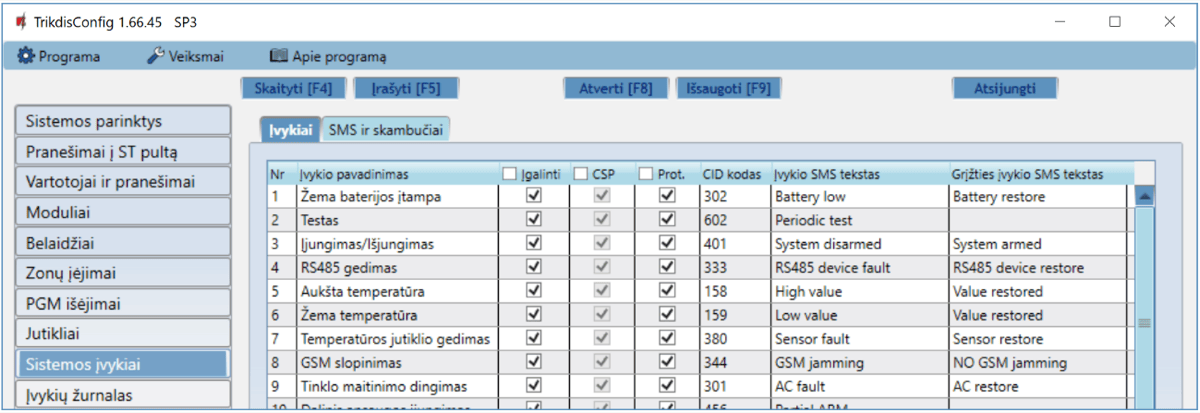The height and width of the screenshot is (413, 1200).
Task: Open PGM išėjimai in the sidebar
Action: [122, 303]
